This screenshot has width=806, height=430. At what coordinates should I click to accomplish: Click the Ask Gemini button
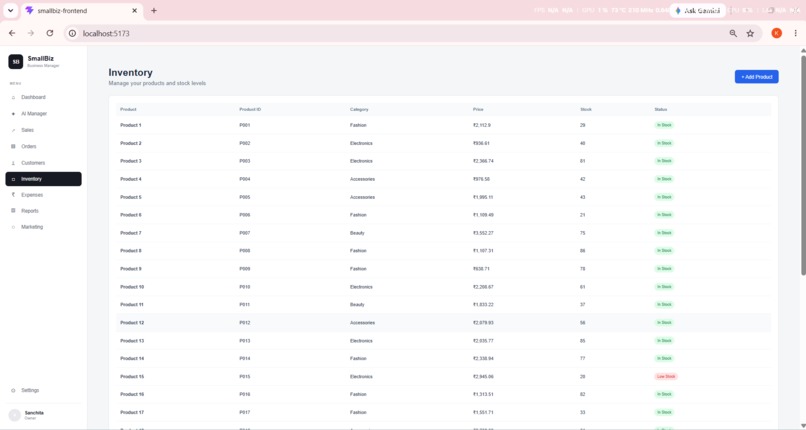(x=698, y=10)
